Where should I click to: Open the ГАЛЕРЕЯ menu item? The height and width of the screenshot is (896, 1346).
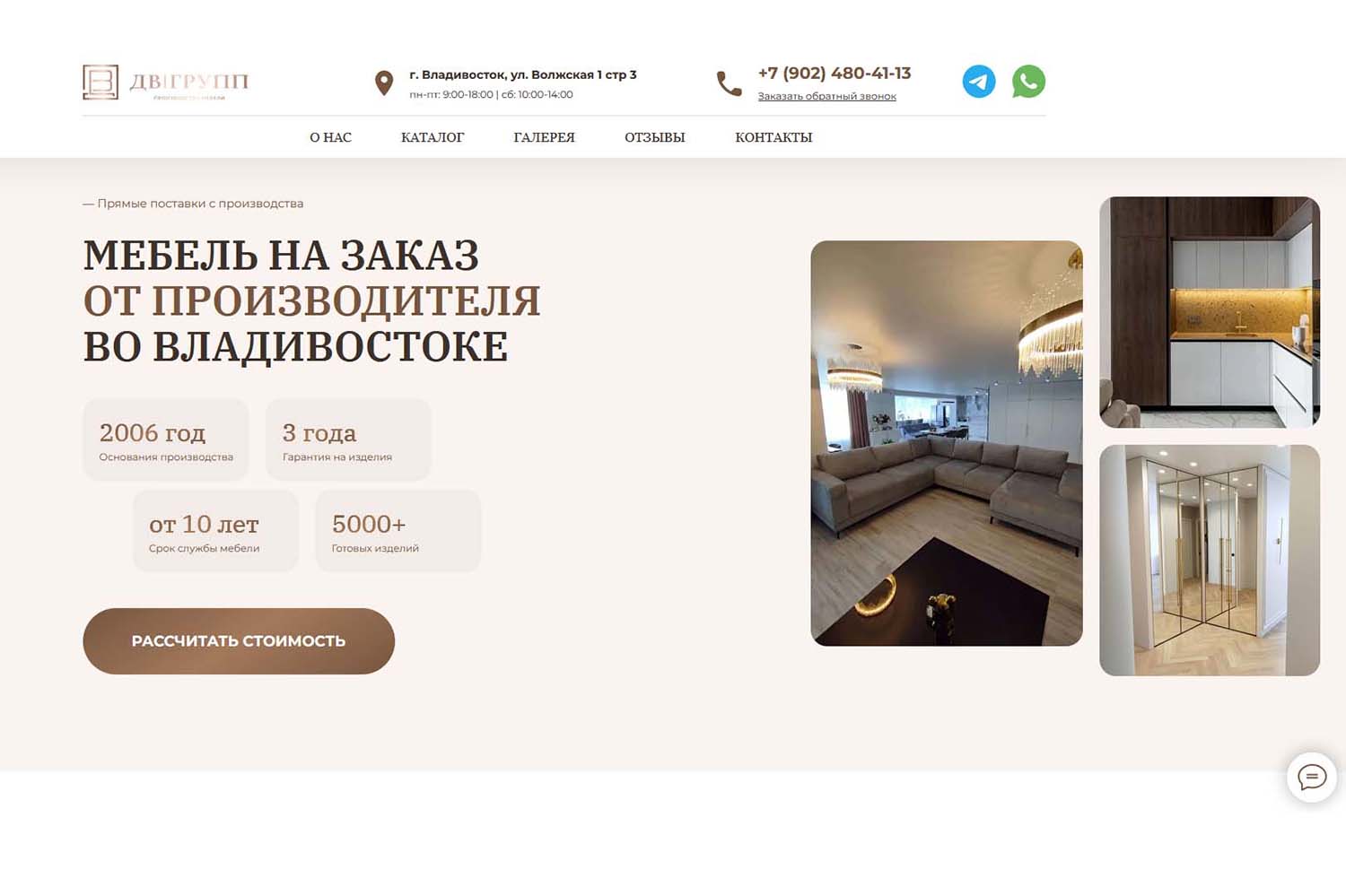pyautogui.click(x=544, y=137)
